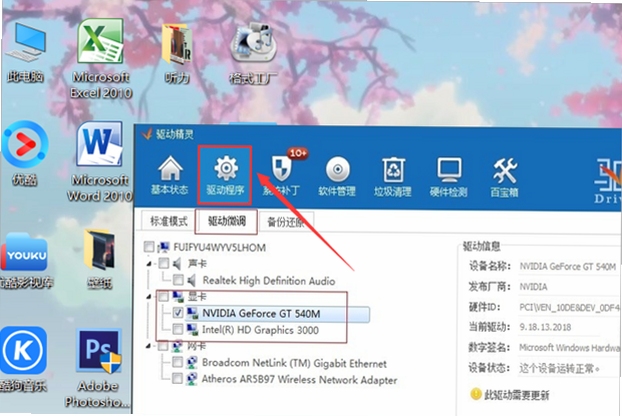Image resolution: width=622 pixels, height=416 pixels.
Task: Switch to 驱动微调 tab
Action: (x=227, y=220)
